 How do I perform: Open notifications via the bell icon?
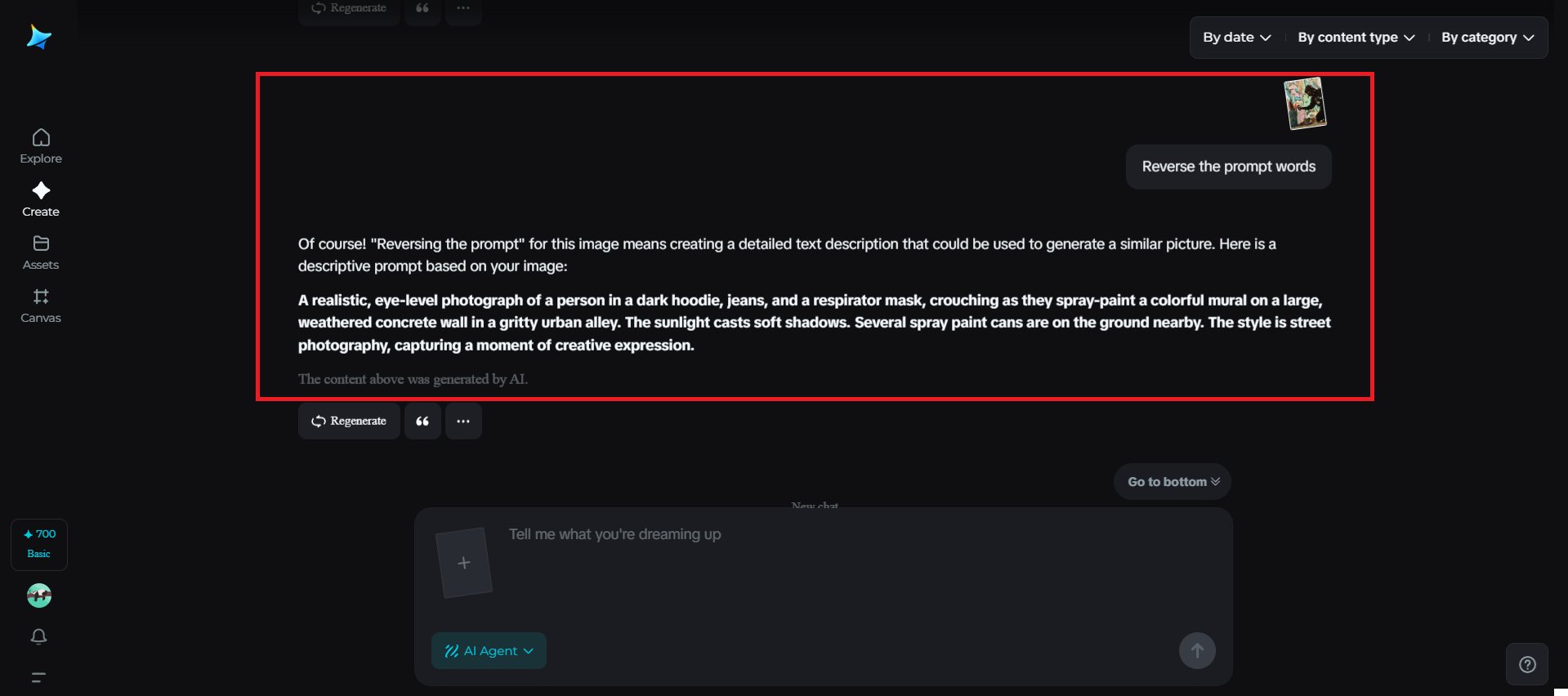[x=38, y=636]
